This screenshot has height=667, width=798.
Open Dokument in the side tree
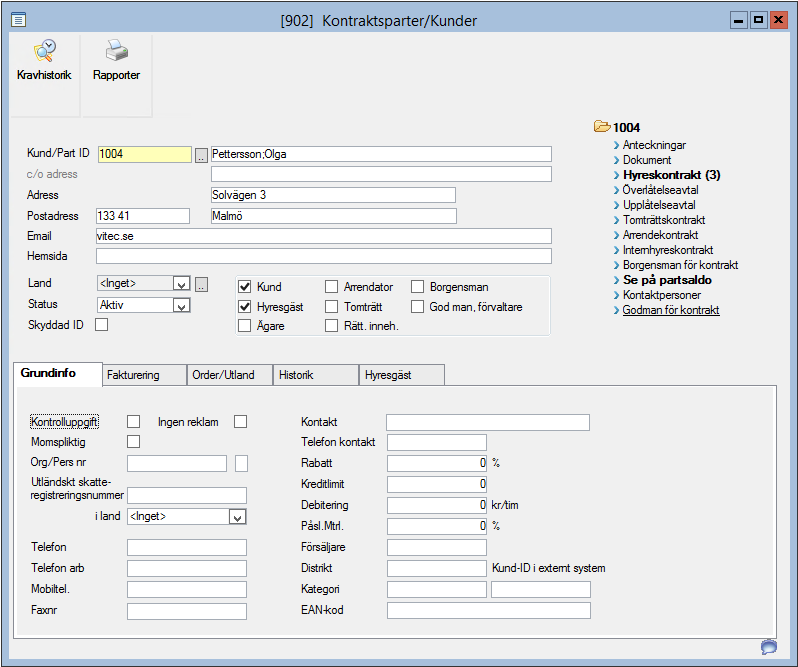point(647,160)
